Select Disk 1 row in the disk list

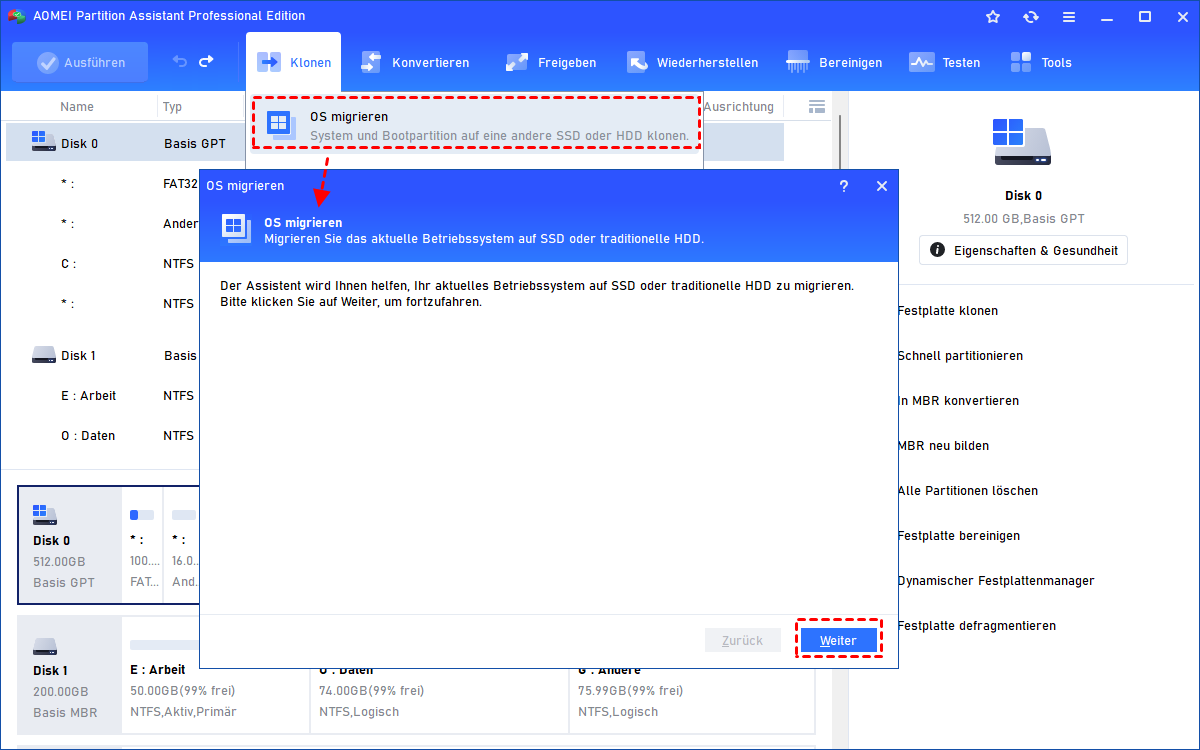coord(103,355)
